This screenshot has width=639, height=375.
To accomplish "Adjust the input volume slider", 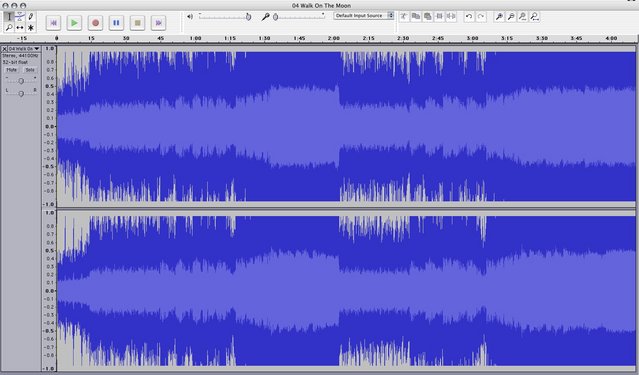I will (299, 17).
